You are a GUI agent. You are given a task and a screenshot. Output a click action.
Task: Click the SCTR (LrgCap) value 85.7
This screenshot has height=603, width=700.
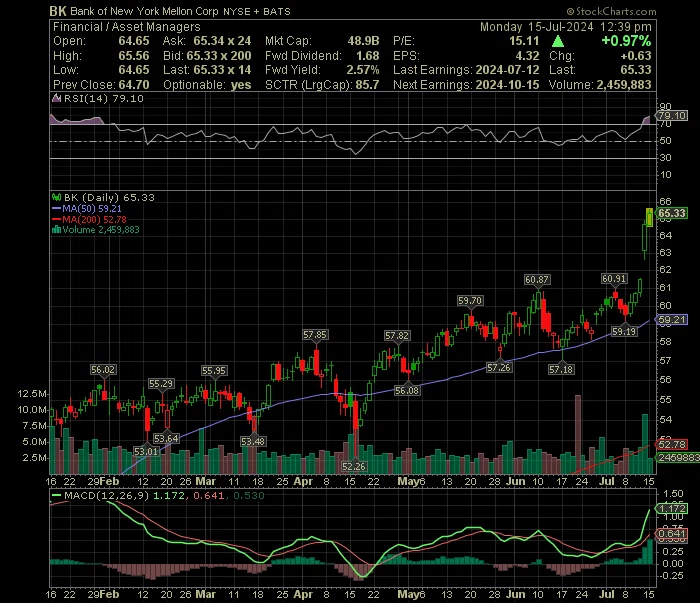click(x=367, y=85)
